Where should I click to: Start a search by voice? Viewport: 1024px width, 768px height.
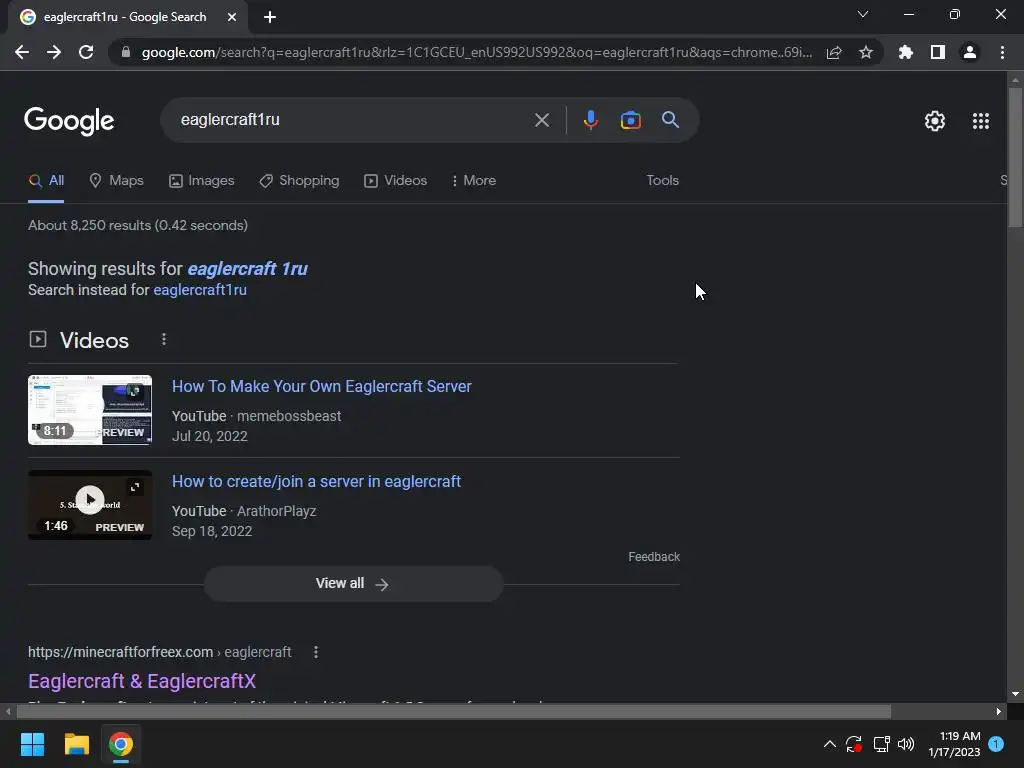click(590, 120)
